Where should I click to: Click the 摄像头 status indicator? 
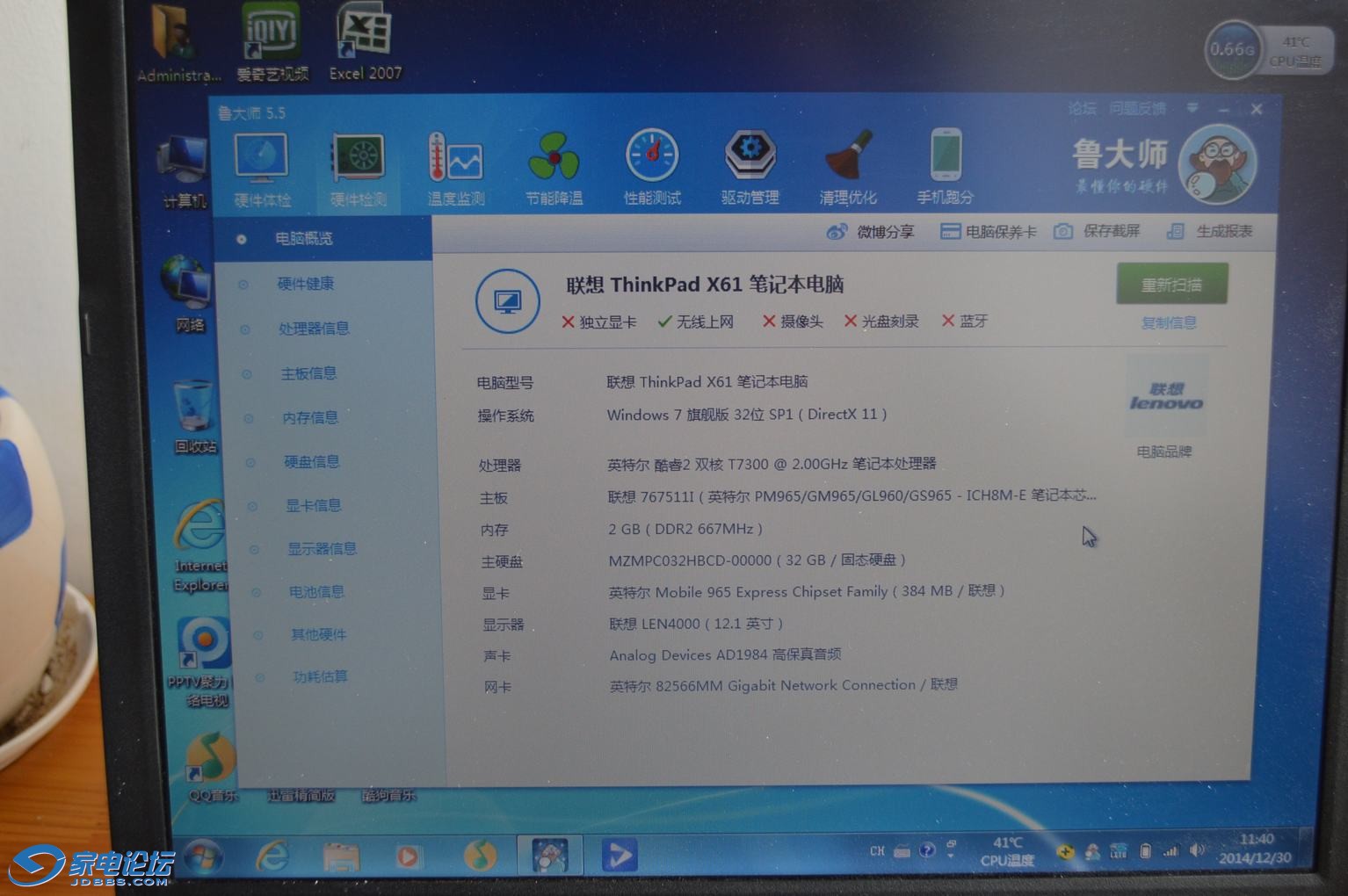pyautogui.click(x=792, y=321)
